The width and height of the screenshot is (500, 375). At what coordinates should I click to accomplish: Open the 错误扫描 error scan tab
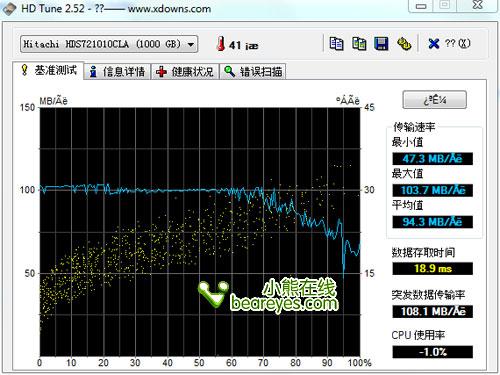[253, 72]
